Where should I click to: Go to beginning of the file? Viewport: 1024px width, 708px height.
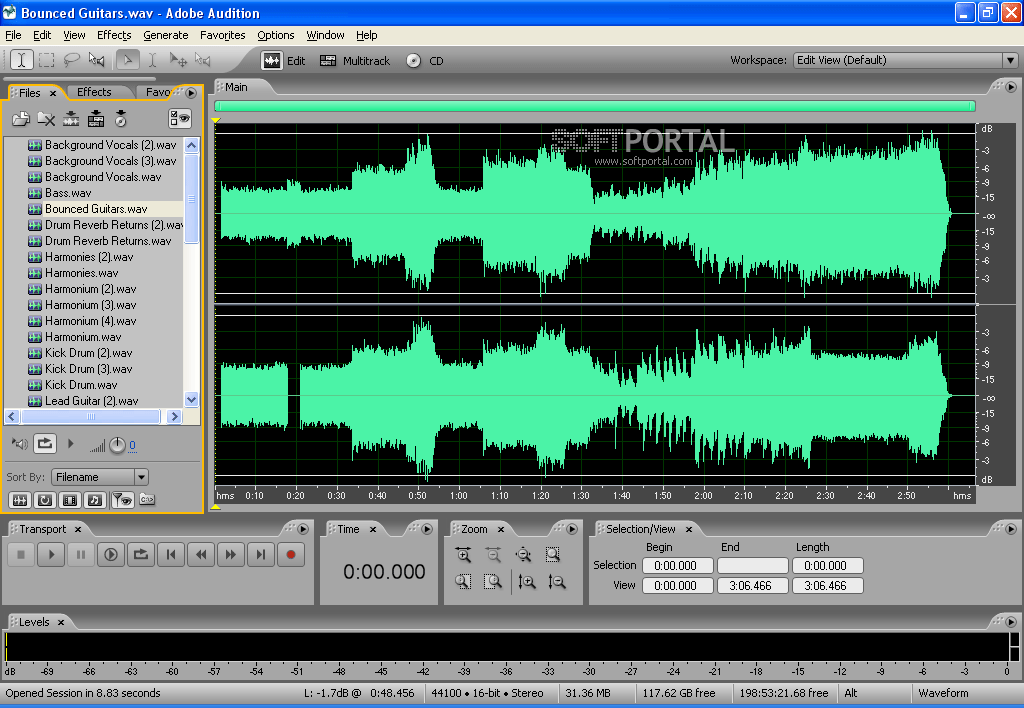(170, 555)
